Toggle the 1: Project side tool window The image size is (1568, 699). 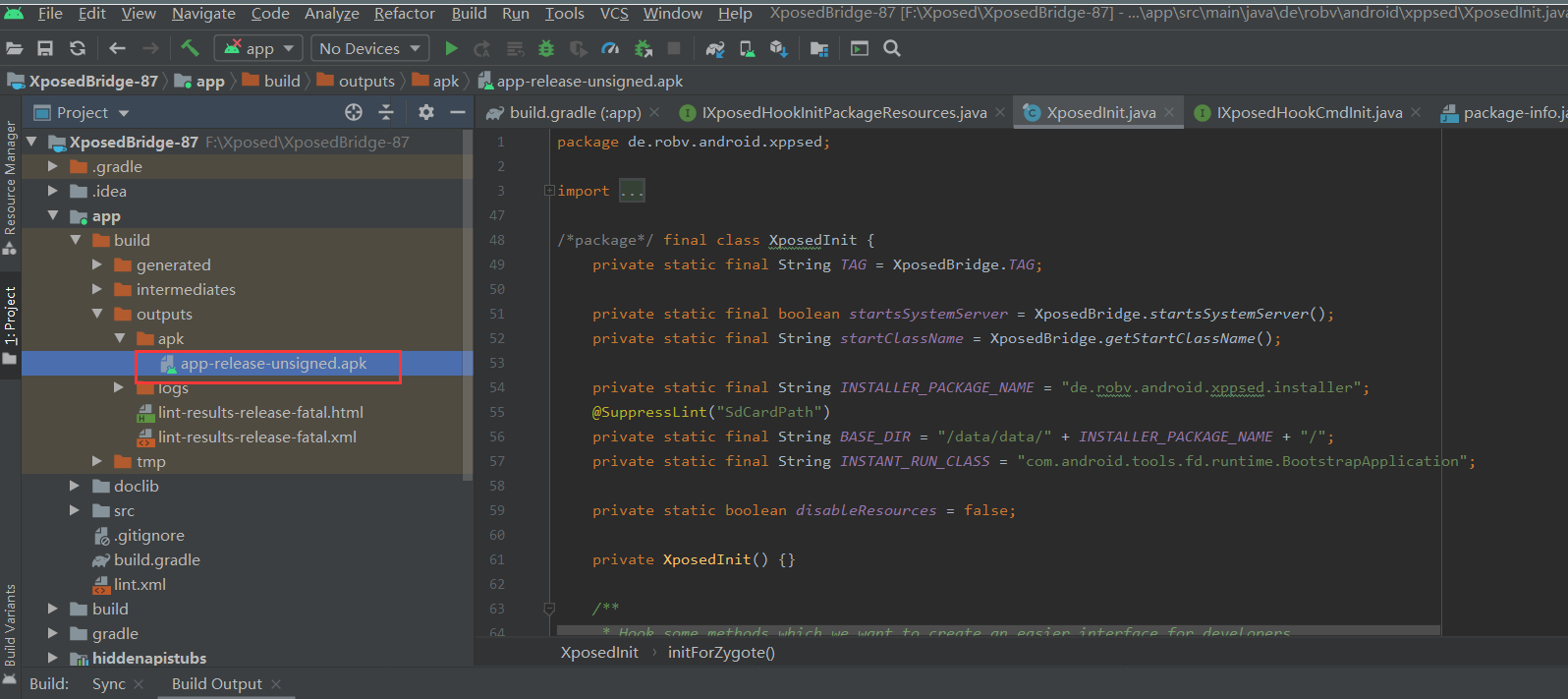(10, 324)
